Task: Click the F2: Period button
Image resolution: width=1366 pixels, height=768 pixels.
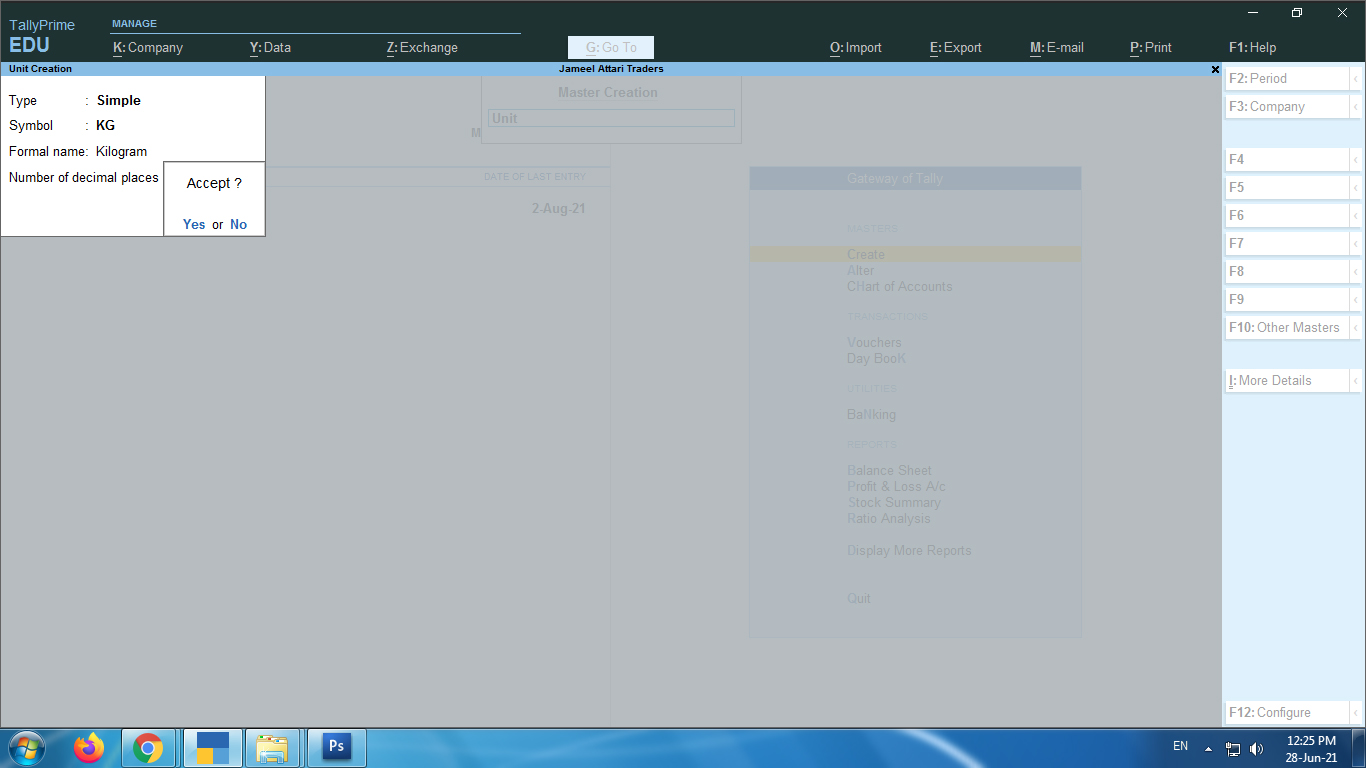Action: 1288,78
